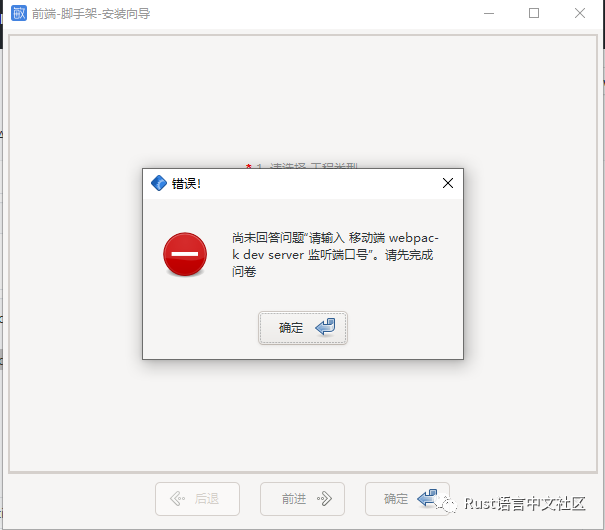Viewport: 605px width, 530px height.
Task: Click bottom 确定 button in wizard window
Action: [407, 499]
